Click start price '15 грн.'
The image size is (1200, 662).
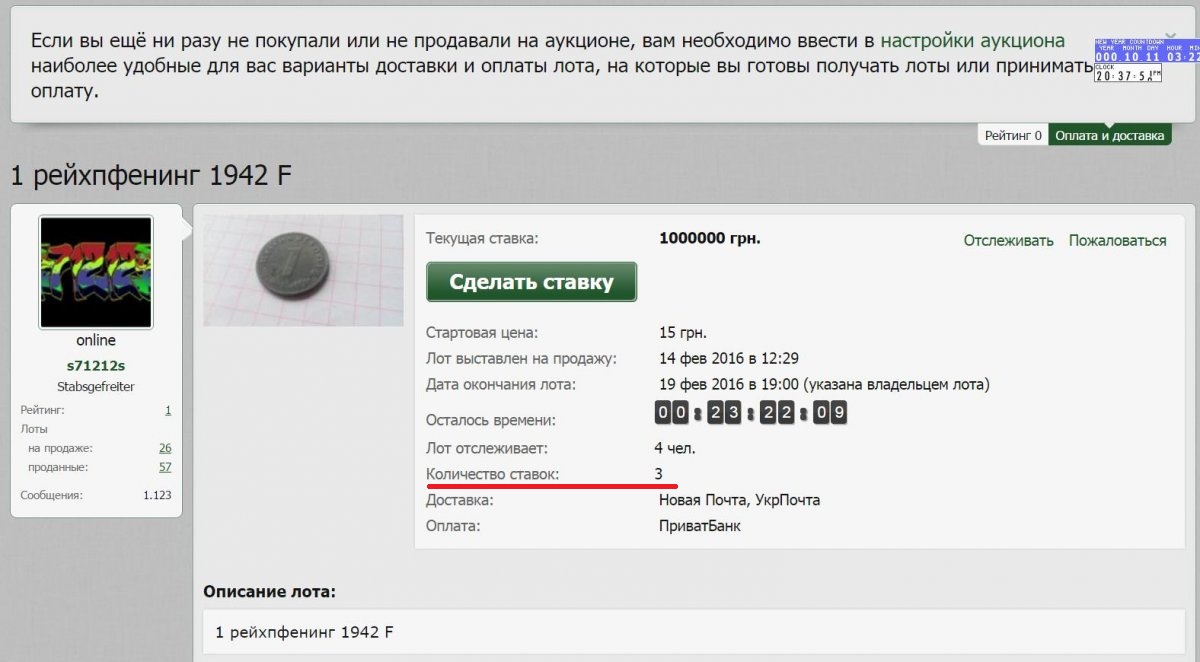pyautogui.click(x=683, y=332)
